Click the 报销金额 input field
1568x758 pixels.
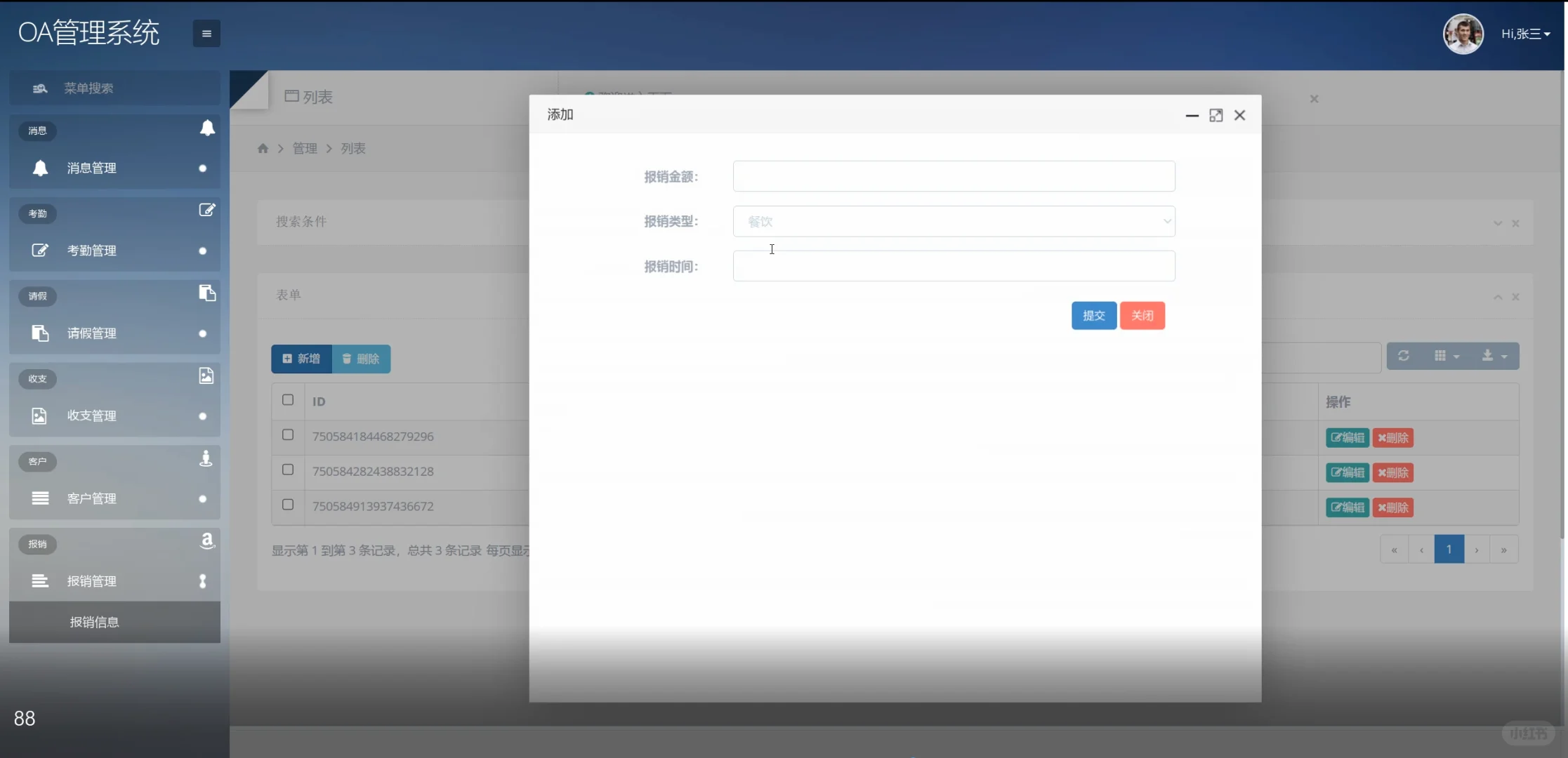[x=953, y=176]
